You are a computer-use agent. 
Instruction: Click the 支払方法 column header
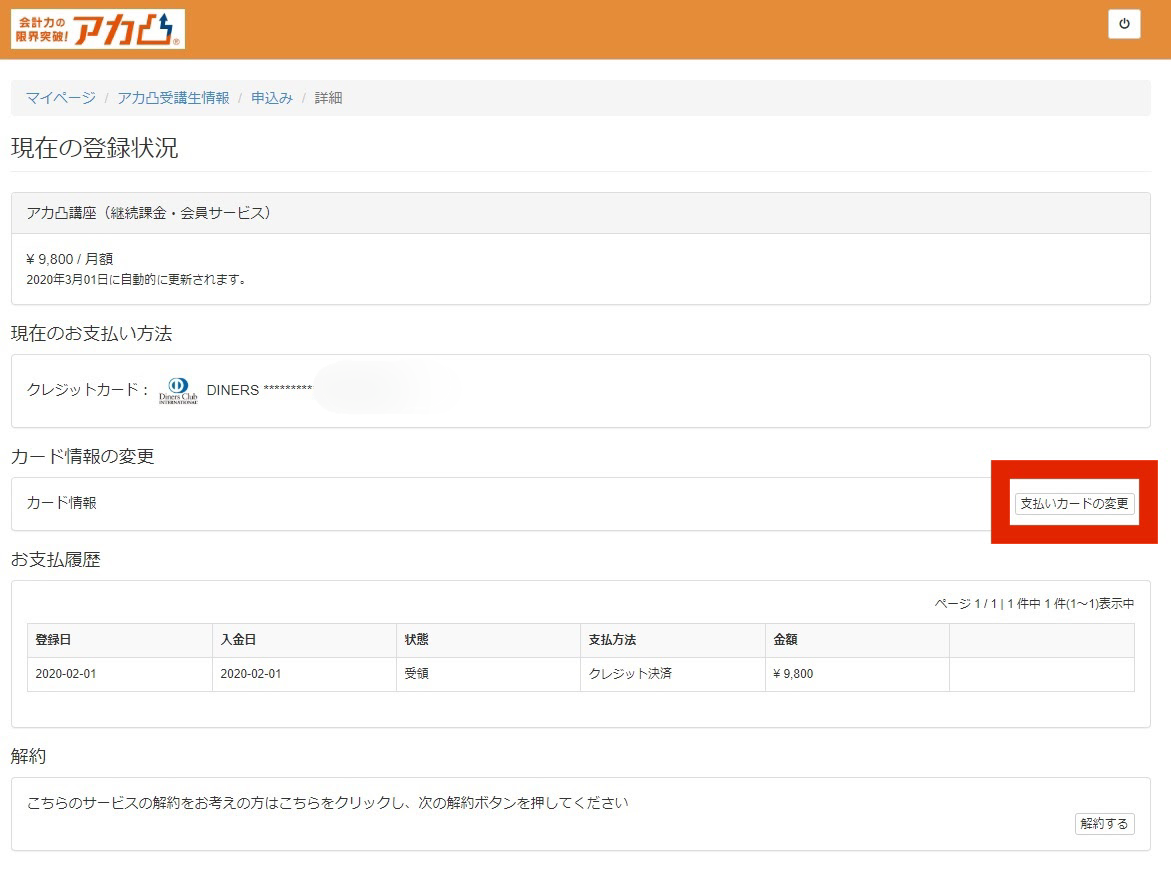pos(614,640)
